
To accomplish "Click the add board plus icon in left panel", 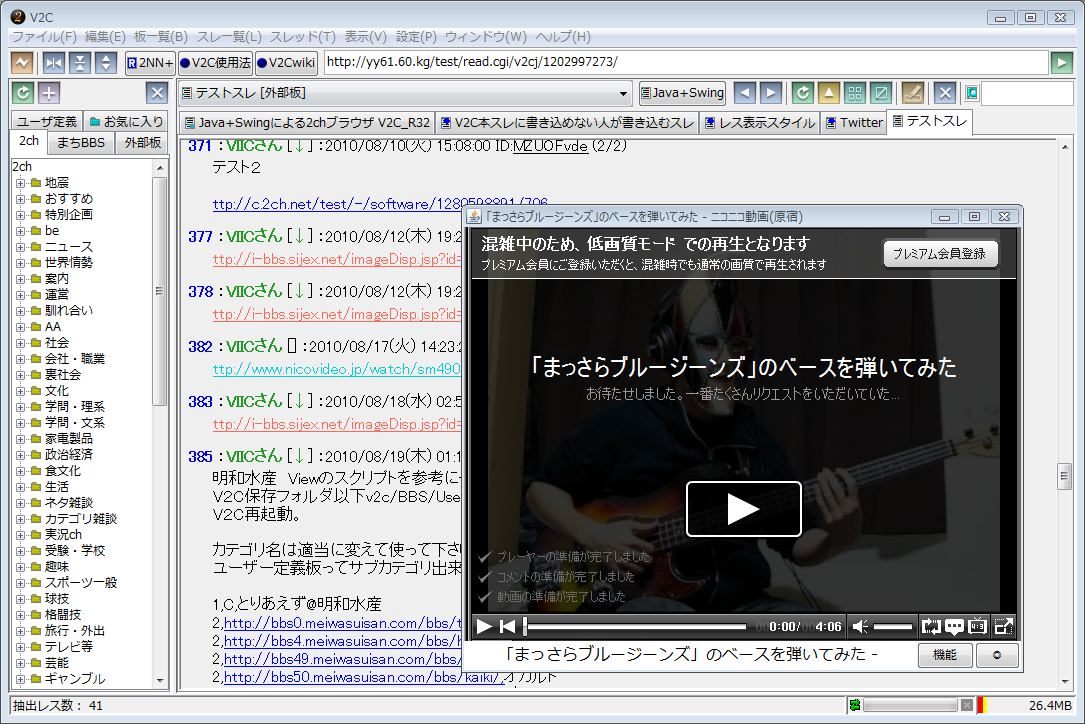I will pos(49,93).
